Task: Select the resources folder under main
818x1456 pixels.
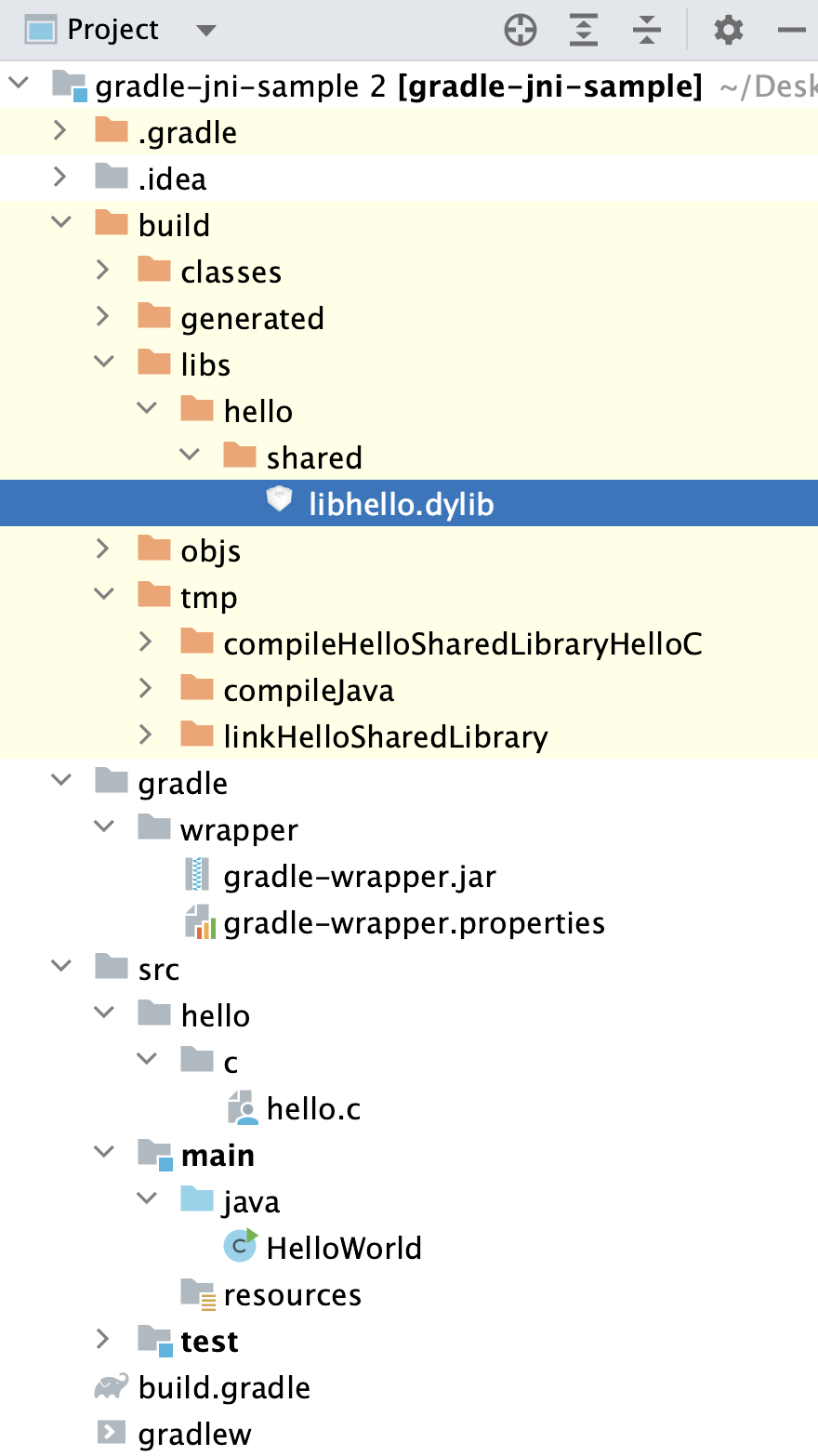Action: pos(292,1293)
